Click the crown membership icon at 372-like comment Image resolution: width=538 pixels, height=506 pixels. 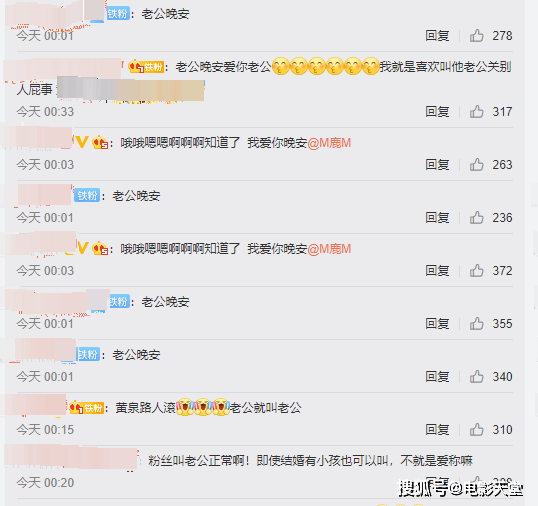[100, 248]
